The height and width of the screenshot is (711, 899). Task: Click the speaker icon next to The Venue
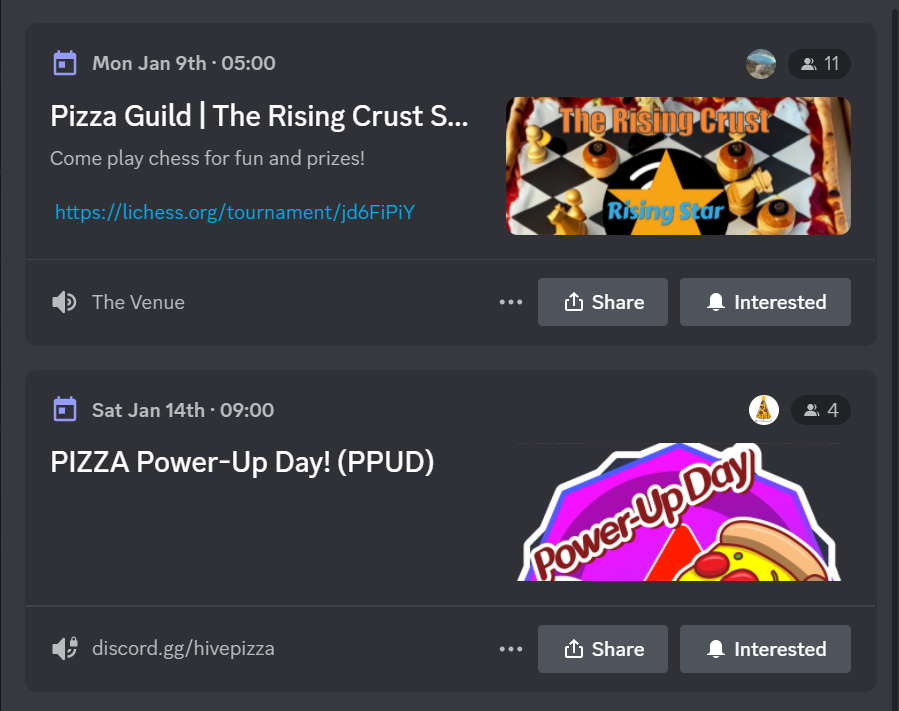pos(64,302)
